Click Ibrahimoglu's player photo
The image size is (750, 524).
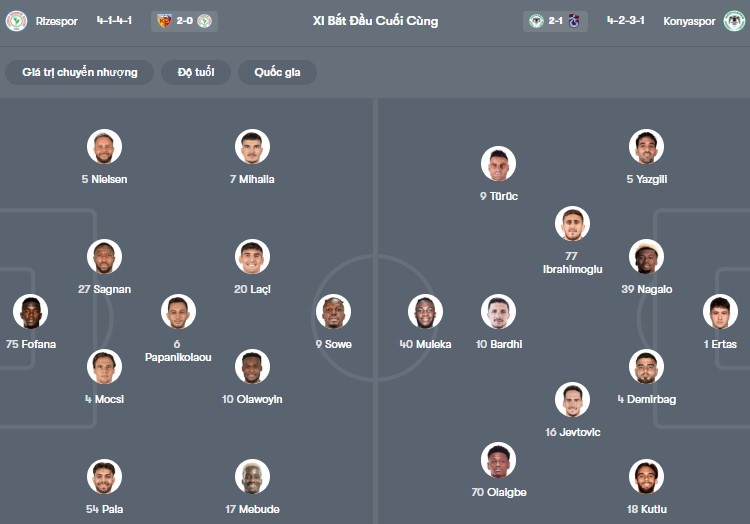coord(572,224)
